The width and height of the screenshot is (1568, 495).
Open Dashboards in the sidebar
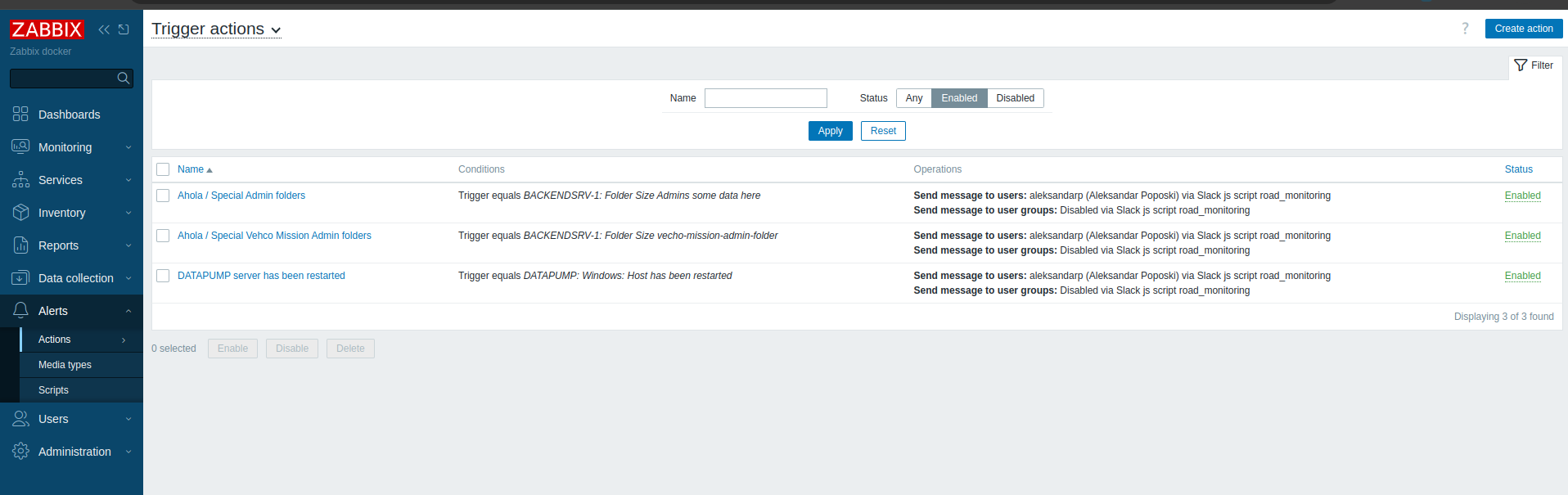71,115
